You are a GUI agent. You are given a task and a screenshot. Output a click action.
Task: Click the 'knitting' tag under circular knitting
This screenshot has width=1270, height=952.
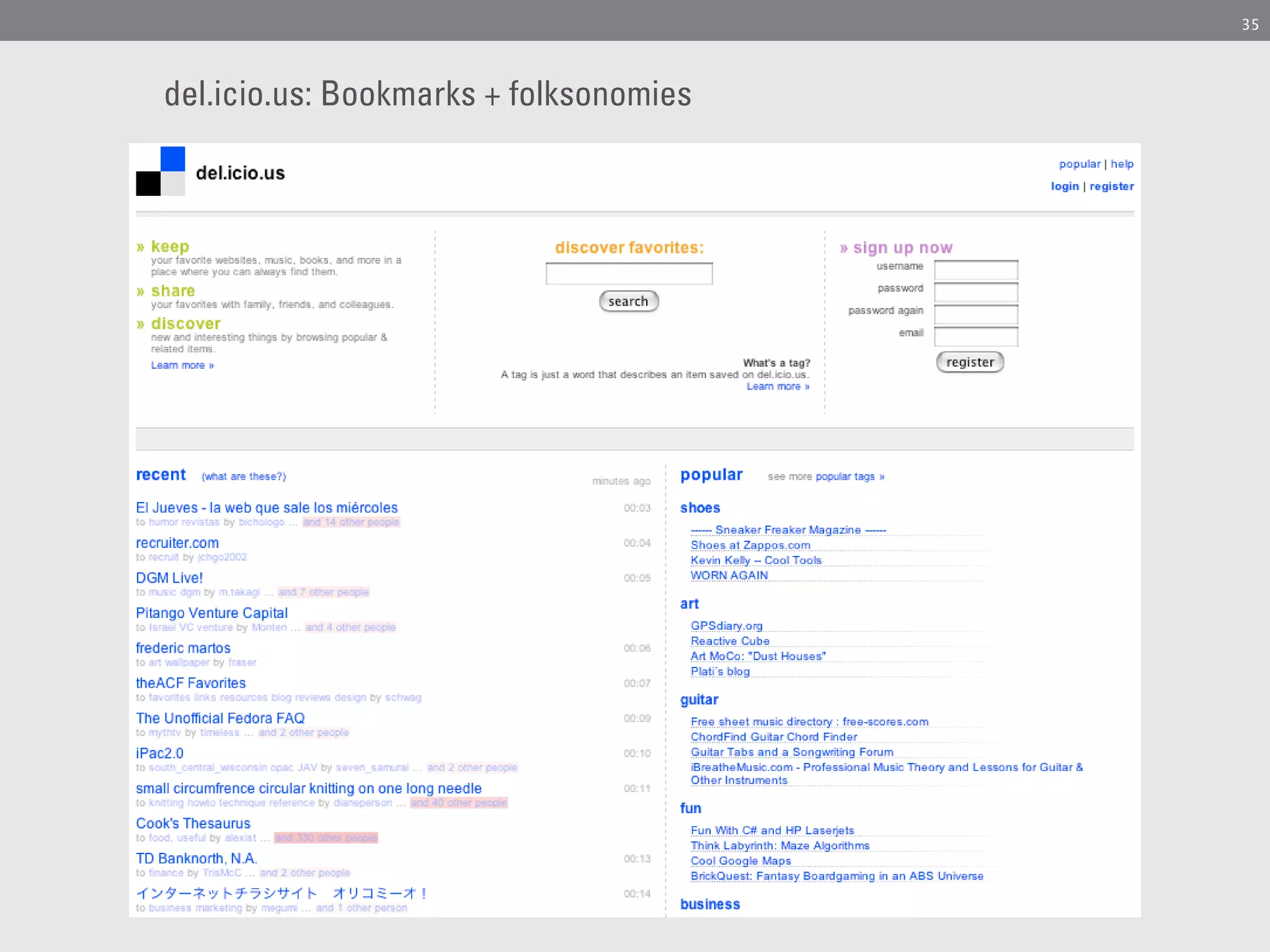coord(166,803)
